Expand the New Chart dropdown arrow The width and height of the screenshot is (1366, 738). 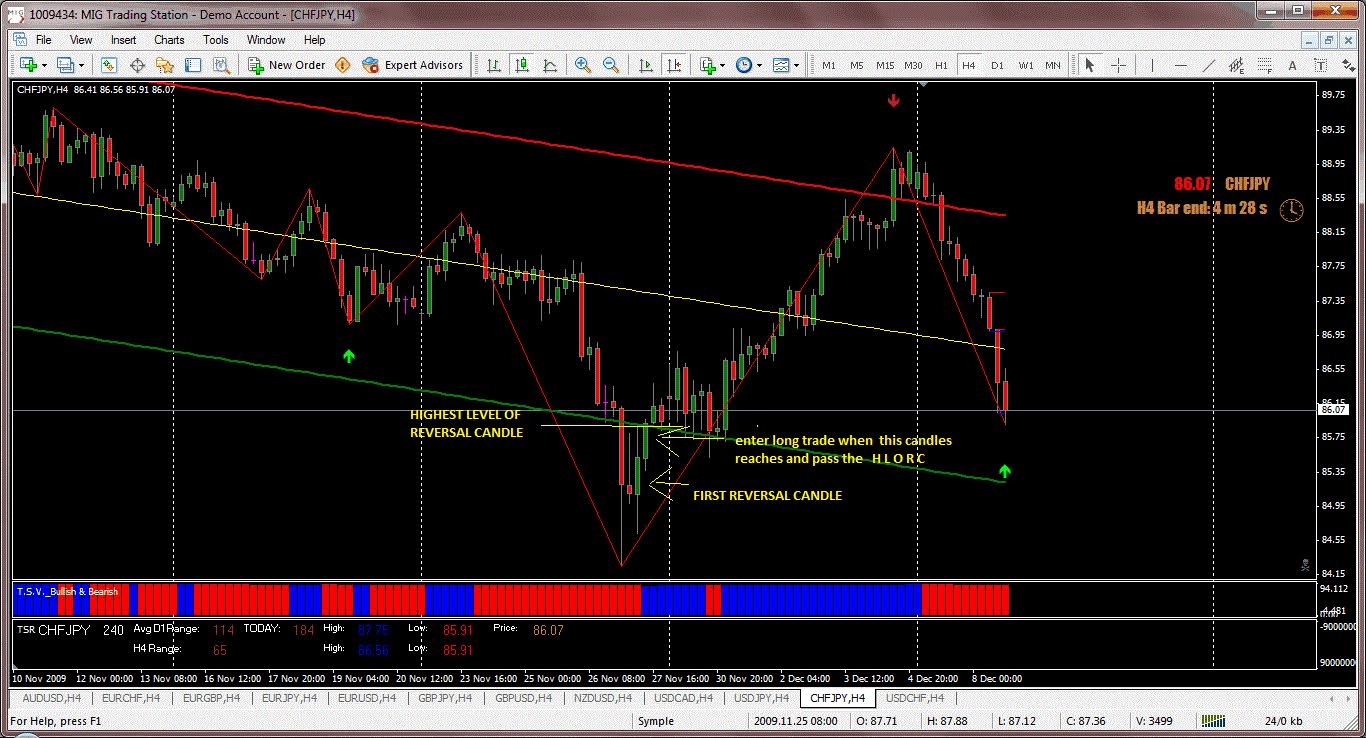pyautogui.click(x=43, y=65)
